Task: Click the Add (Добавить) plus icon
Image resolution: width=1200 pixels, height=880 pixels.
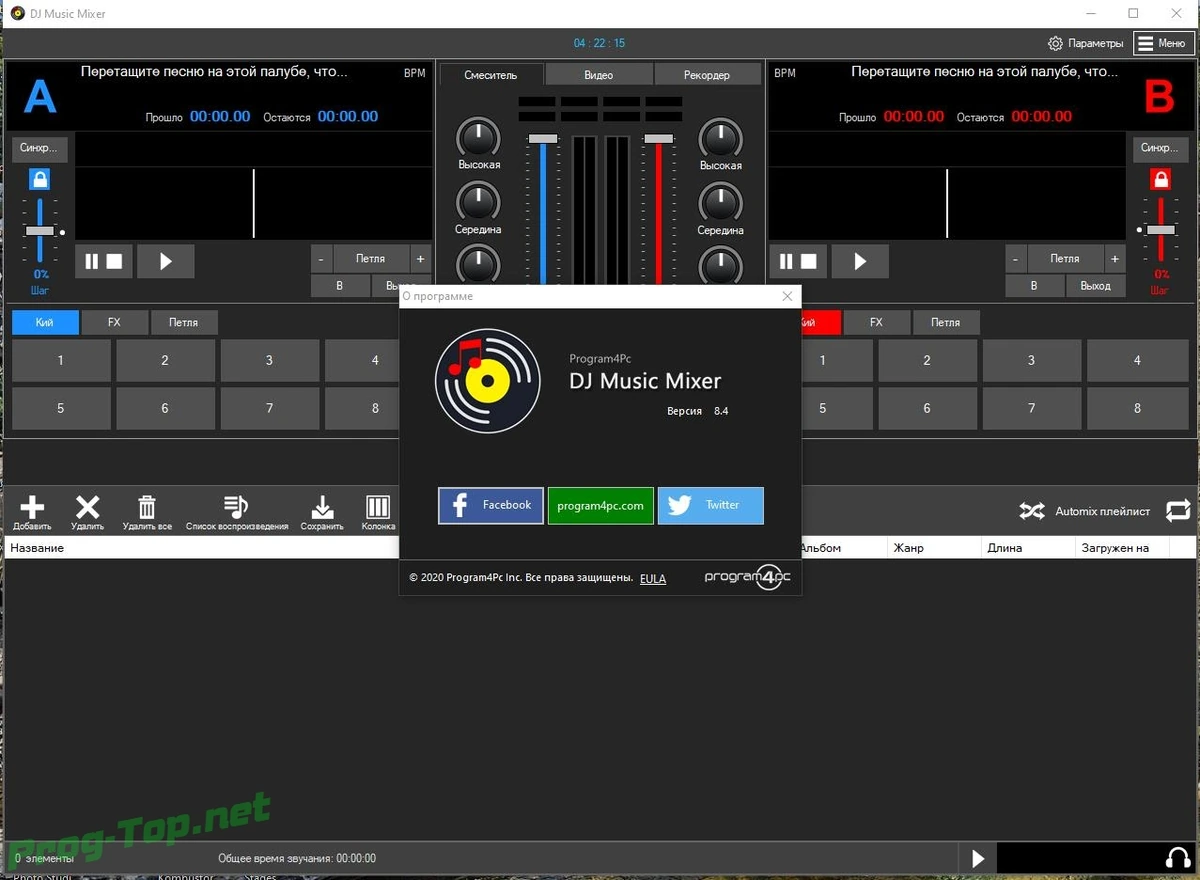Action: (32, 507)
